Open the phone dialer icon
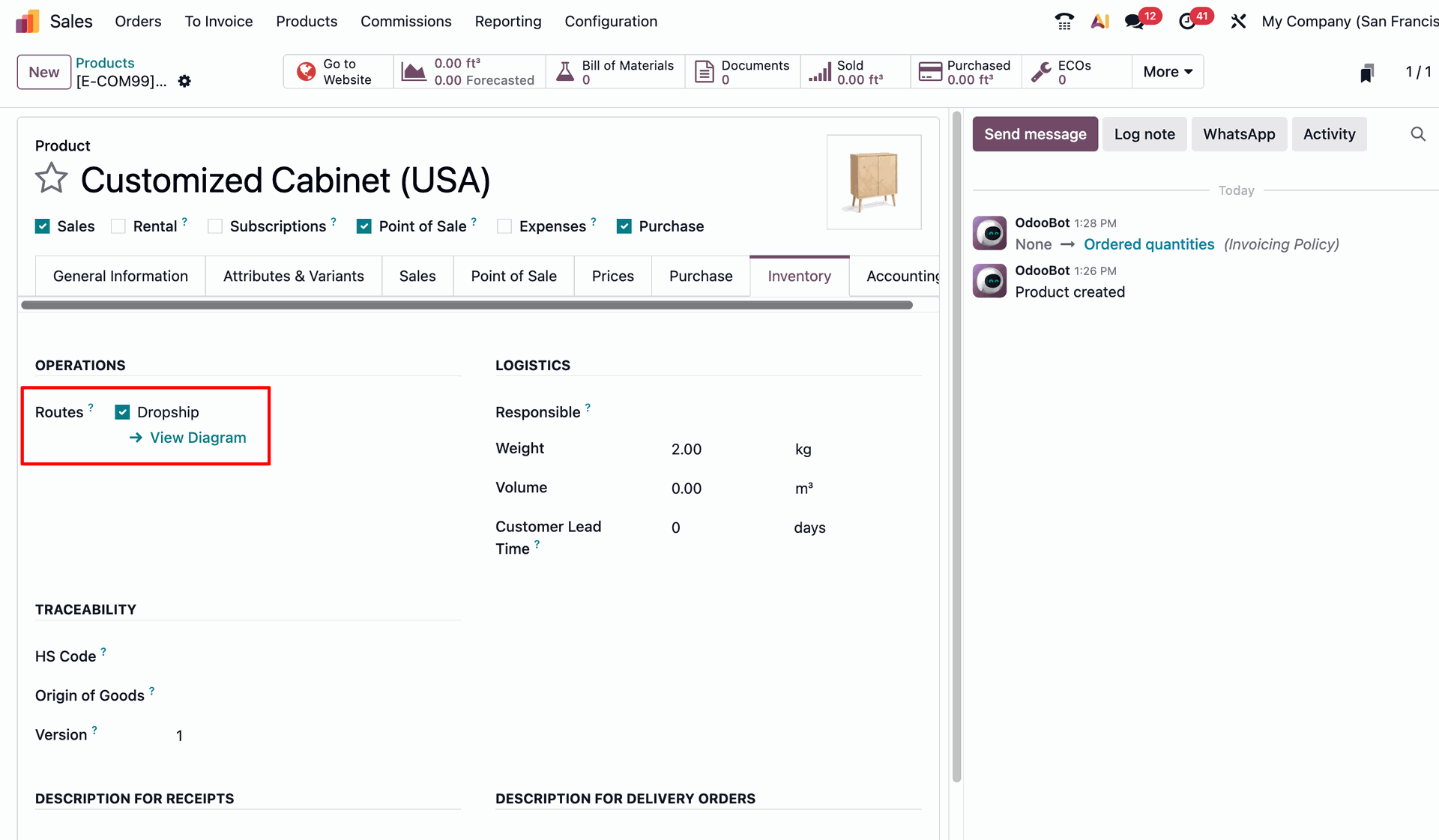The image size is (1439, 840). [x=1064, y=20]
